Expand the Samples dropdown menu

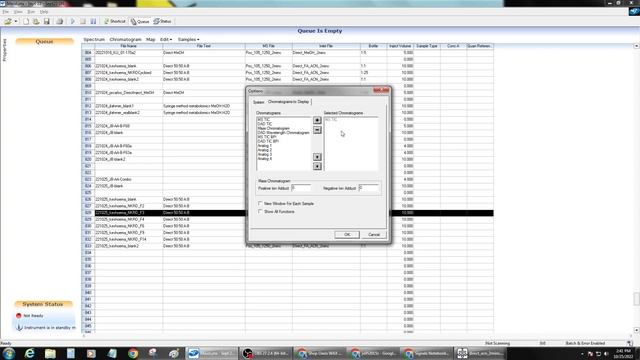click(x=189, y=40)
